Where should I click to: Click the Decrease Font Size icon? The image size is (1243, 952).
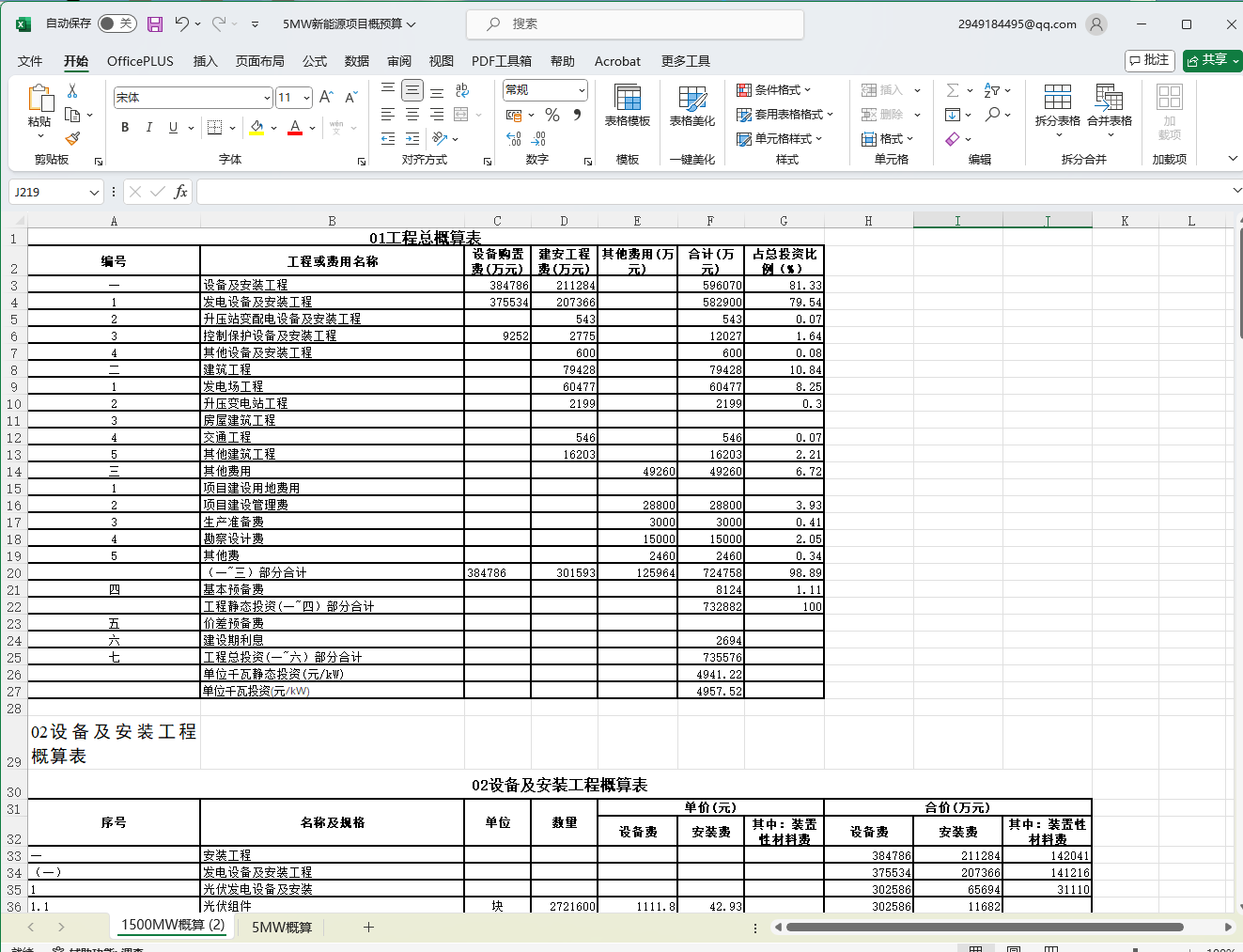(x=350, y=97)
